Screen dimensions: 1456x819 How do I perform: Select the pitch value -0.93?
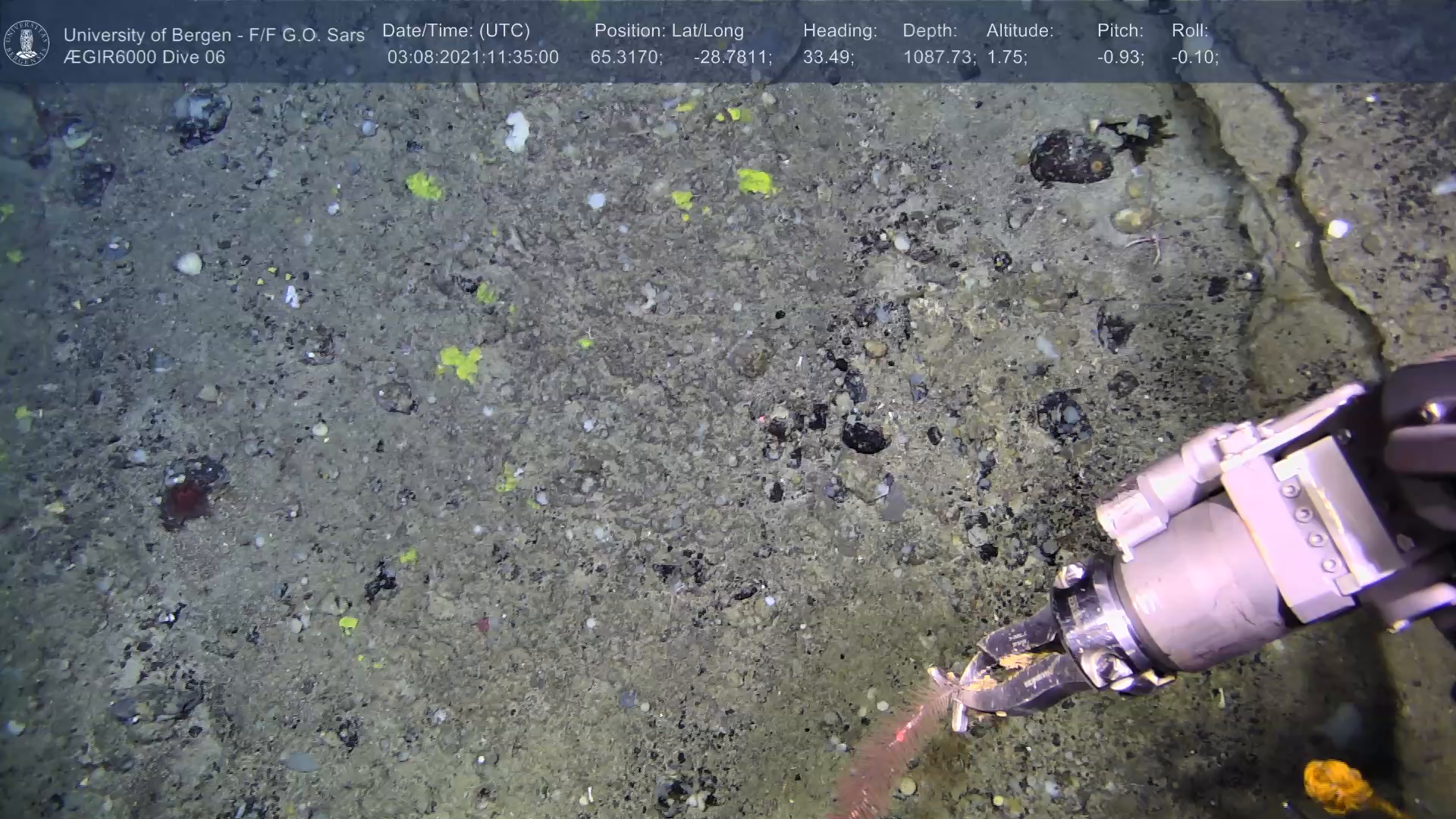(x=1120, y=57)
